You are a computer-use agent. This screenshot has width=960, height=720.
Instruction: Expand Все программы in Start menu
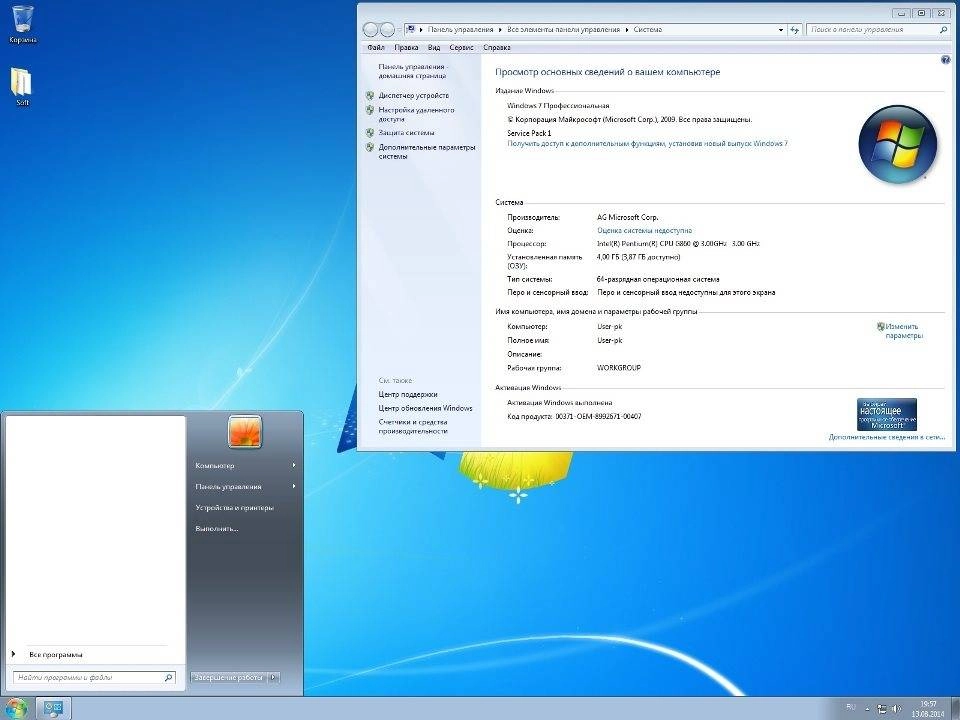coord(55,654)
